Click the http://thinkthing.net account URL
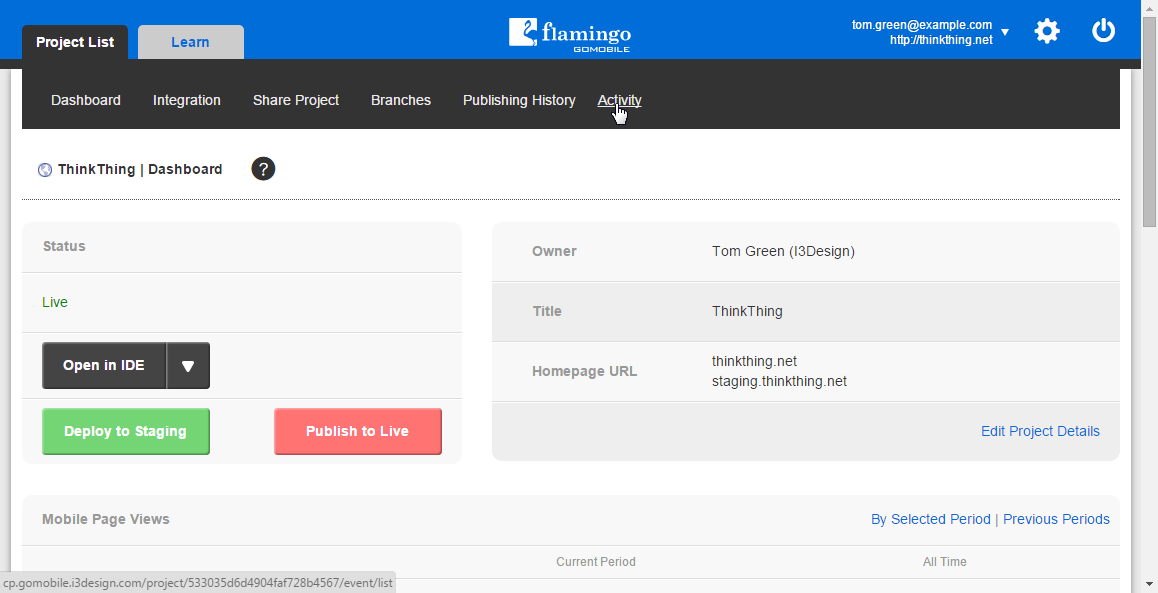The image size is (1158, 593). pos(941,40)
